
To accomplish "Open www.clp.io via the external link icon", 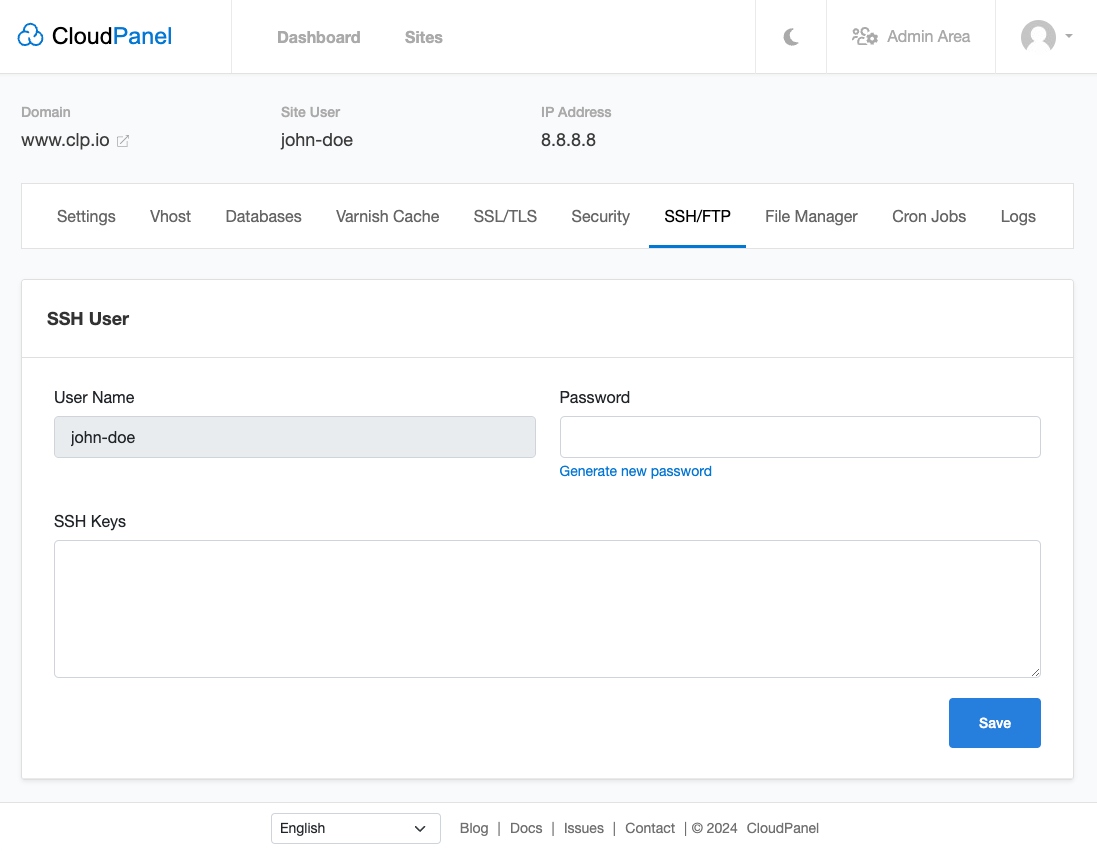I will (123, 141).
